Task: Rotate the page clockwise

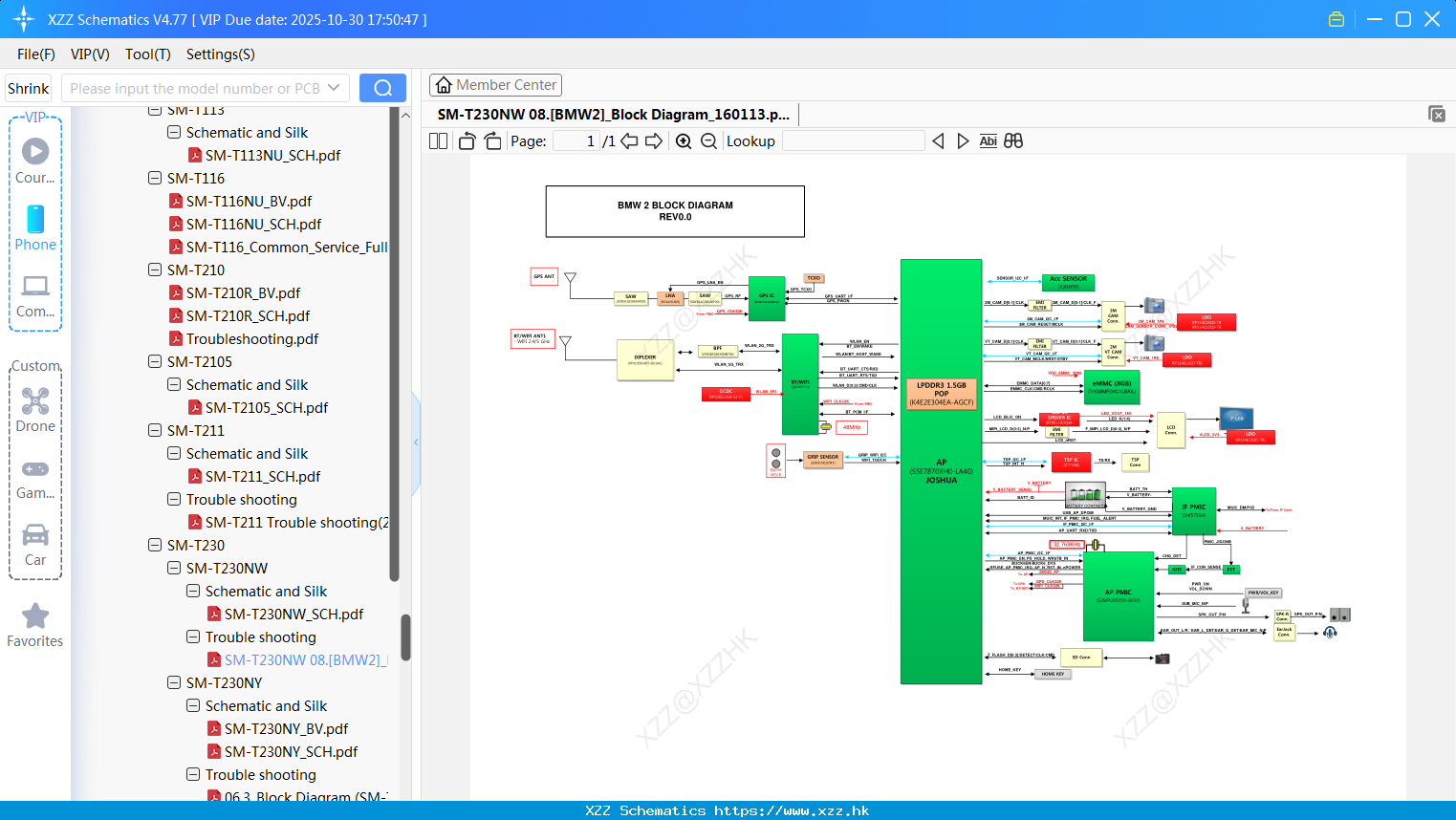Action: coord(492,140)
